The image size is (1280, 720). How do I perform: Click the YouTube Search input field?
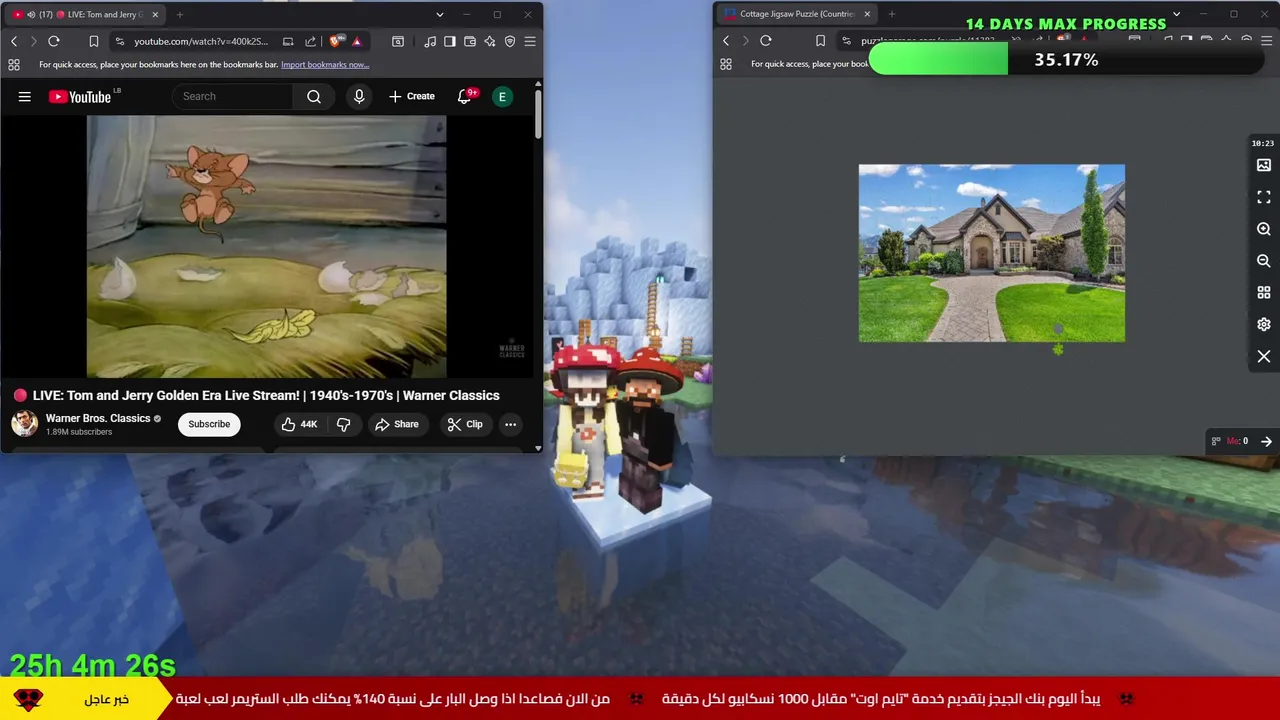click(233, 97)
